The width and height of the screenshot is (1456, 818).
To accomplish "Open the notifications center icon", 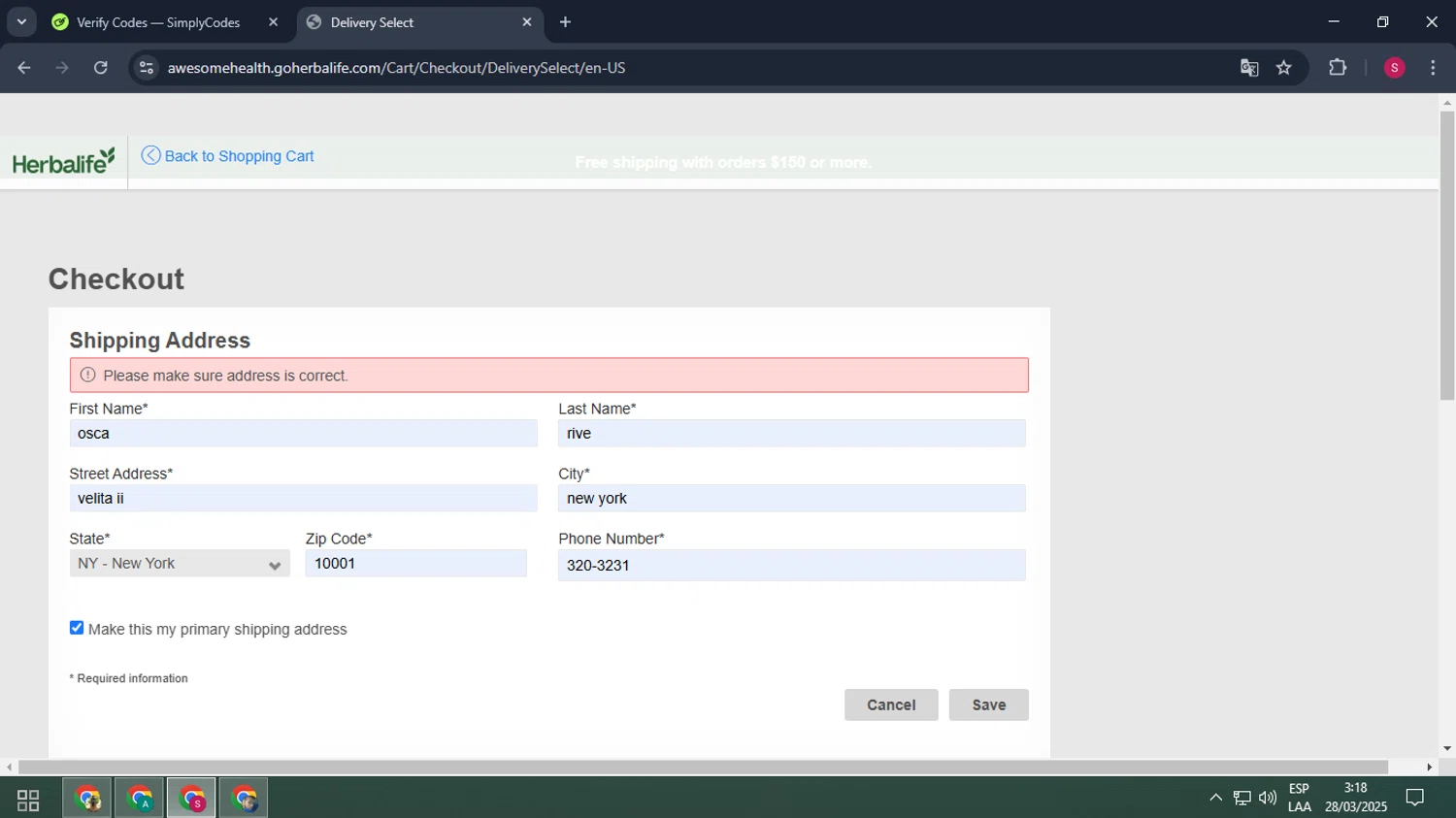I will [1415, 799].
